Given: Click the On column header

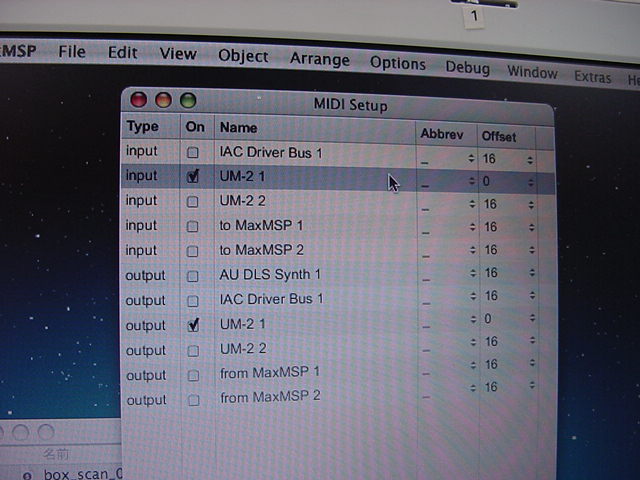Looking at the screenshot, I should click(x=197, y=127).
